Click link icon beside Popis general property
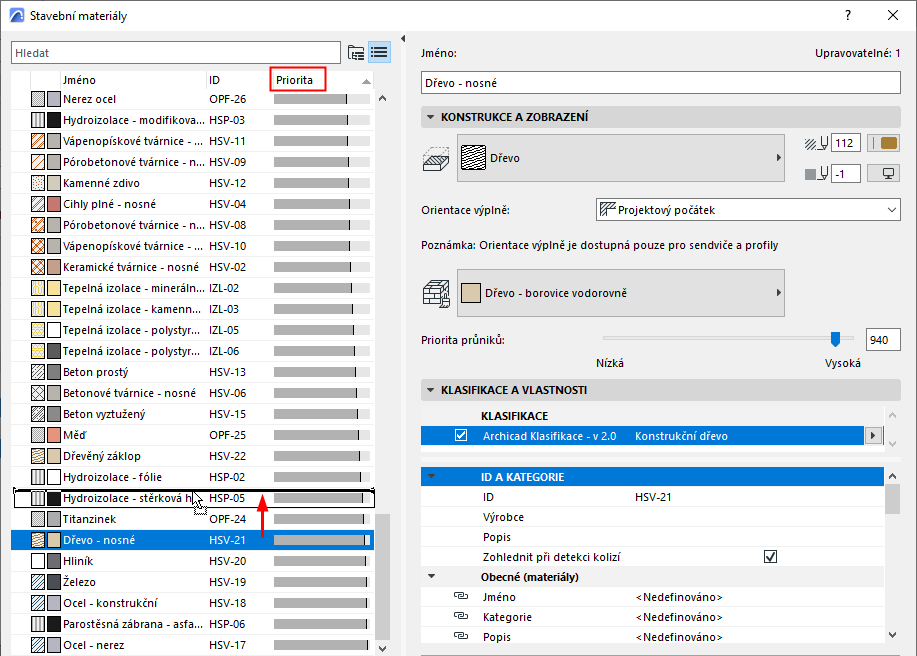917x656 pixels. point(461,636)
